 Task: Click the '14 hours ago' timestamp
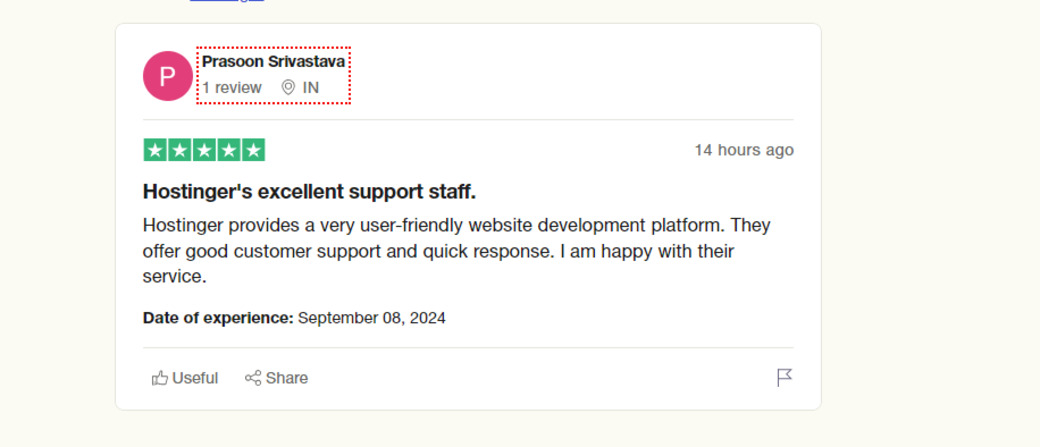[x=744, y=150]
